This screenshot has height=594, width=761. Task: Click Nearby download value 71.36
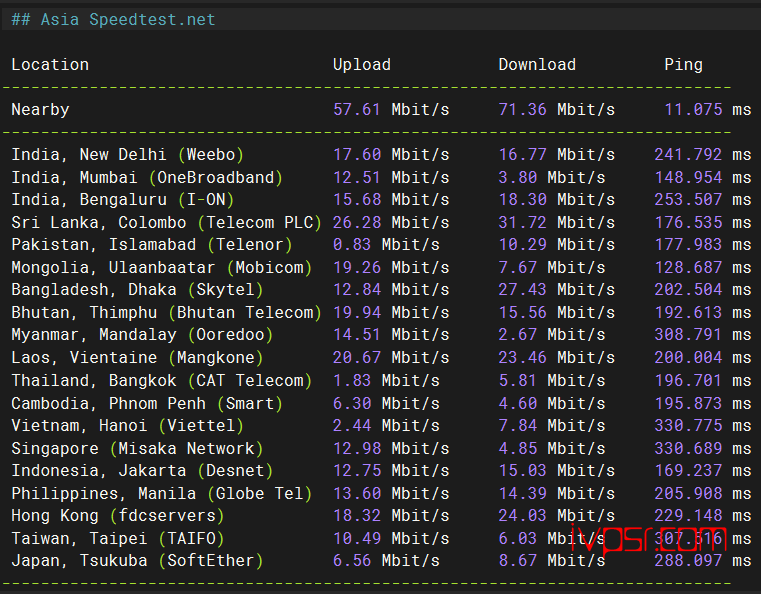(522, 110)
